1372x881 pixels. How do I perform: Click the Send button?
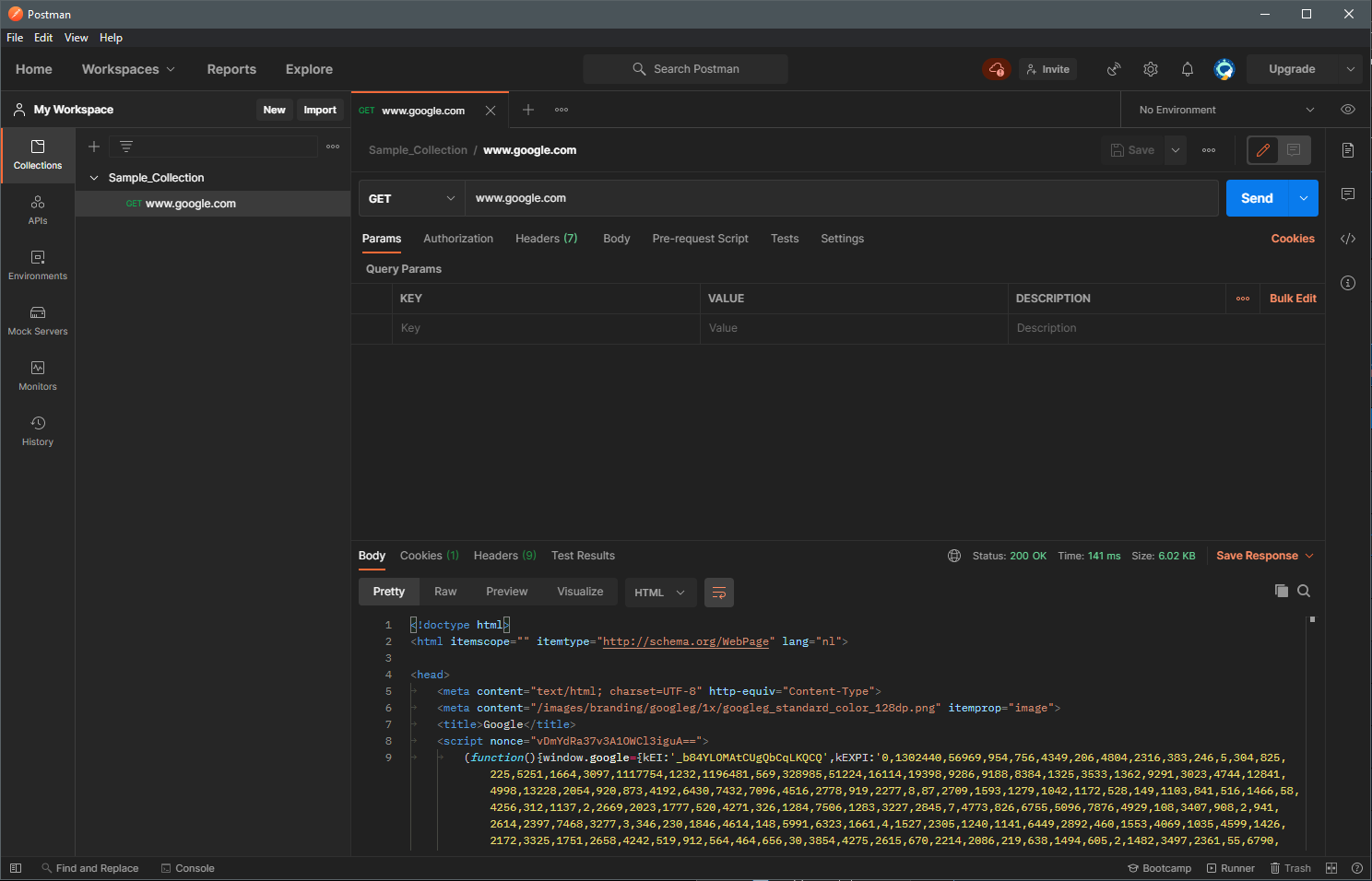pyautogui.click(x=1257, y=198)
